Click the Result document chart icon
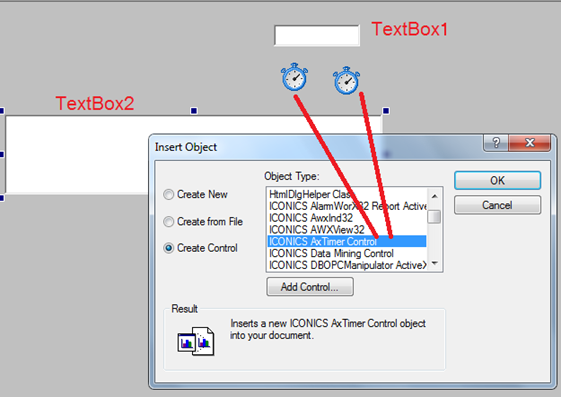Viewport: 561px width, 397px height. click(196, 341)
